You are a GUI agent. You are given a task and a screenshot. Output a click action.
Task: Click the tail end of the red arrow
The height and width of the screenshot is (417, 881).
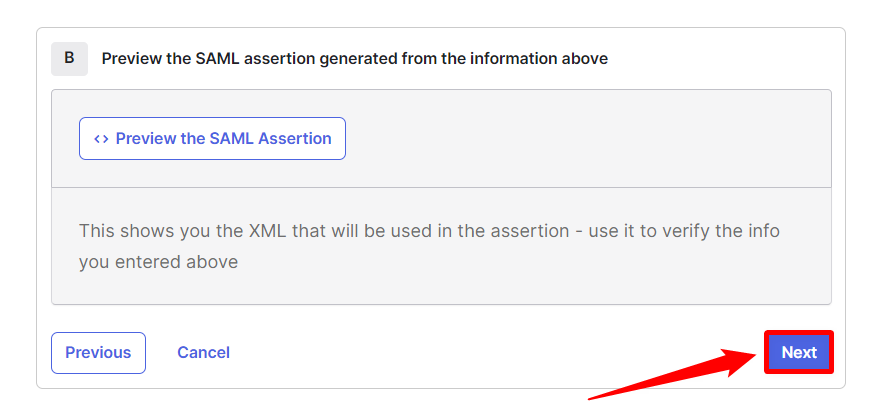pyautogui.click(x=592, y=398)
